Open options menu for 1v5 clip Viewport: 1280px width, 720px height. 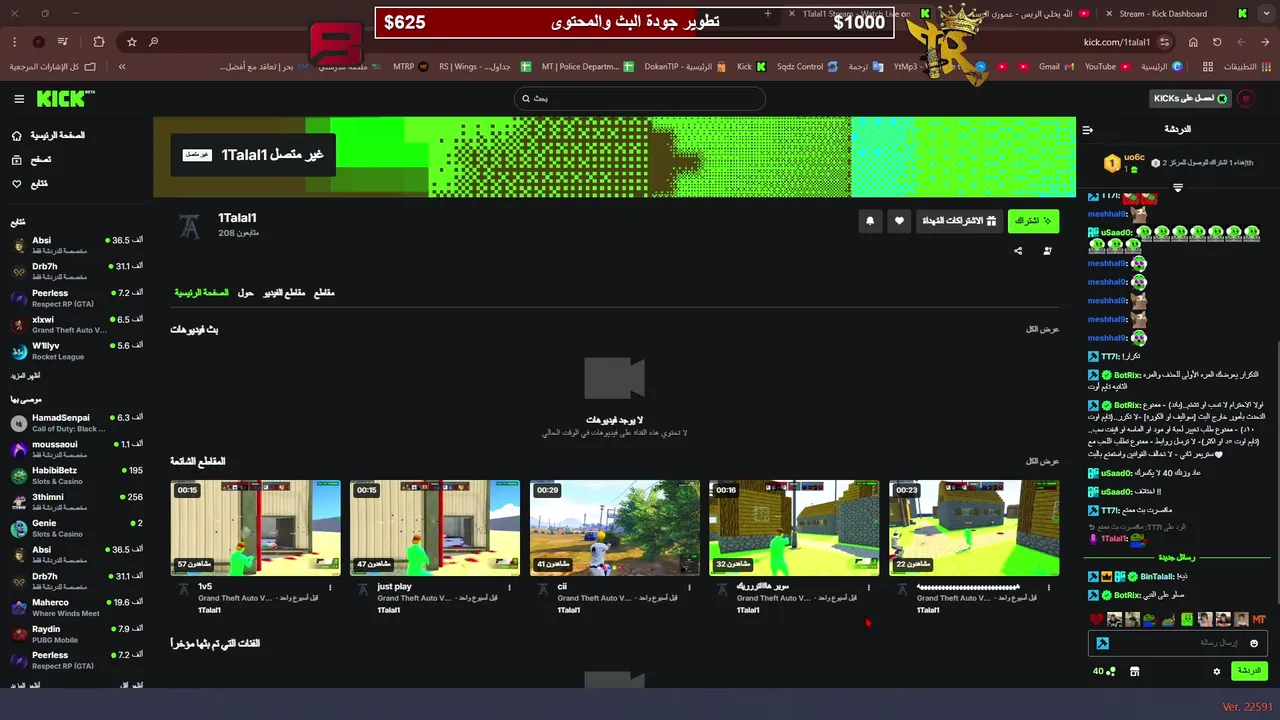click(x=330, y=588)
